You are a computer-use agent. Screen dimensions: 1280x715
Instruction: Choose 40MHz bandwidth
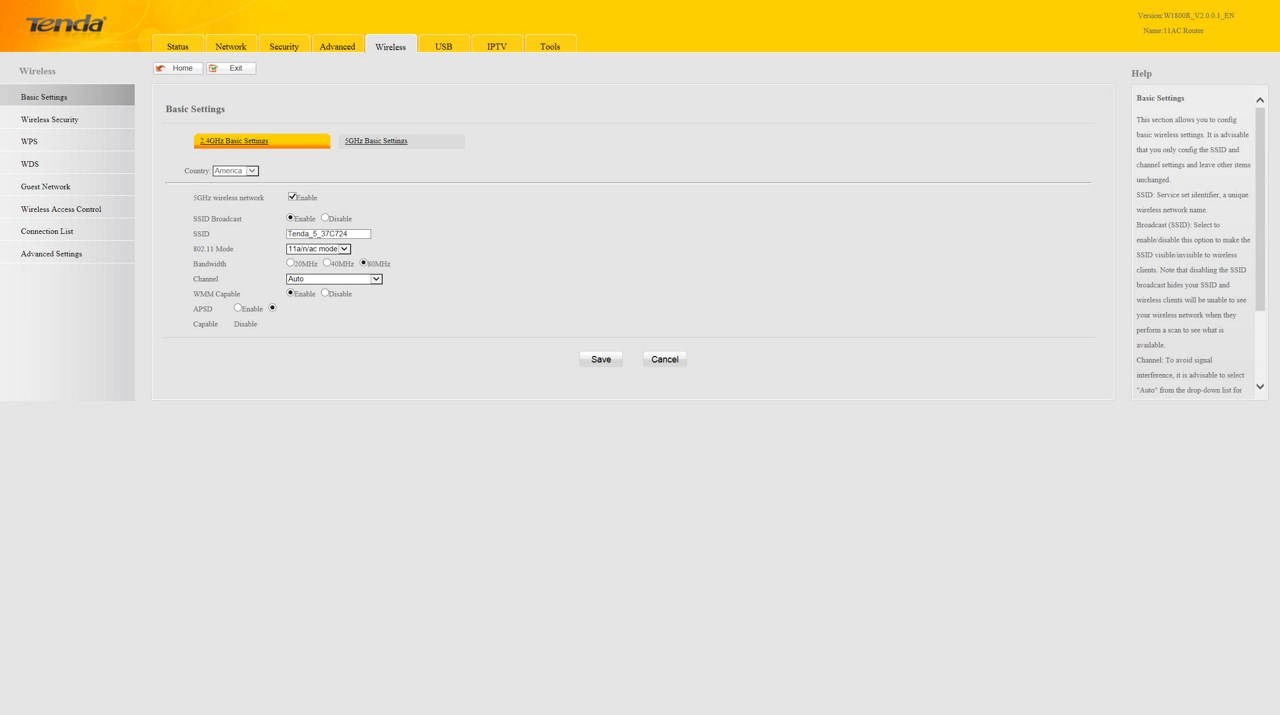(327, 263)
